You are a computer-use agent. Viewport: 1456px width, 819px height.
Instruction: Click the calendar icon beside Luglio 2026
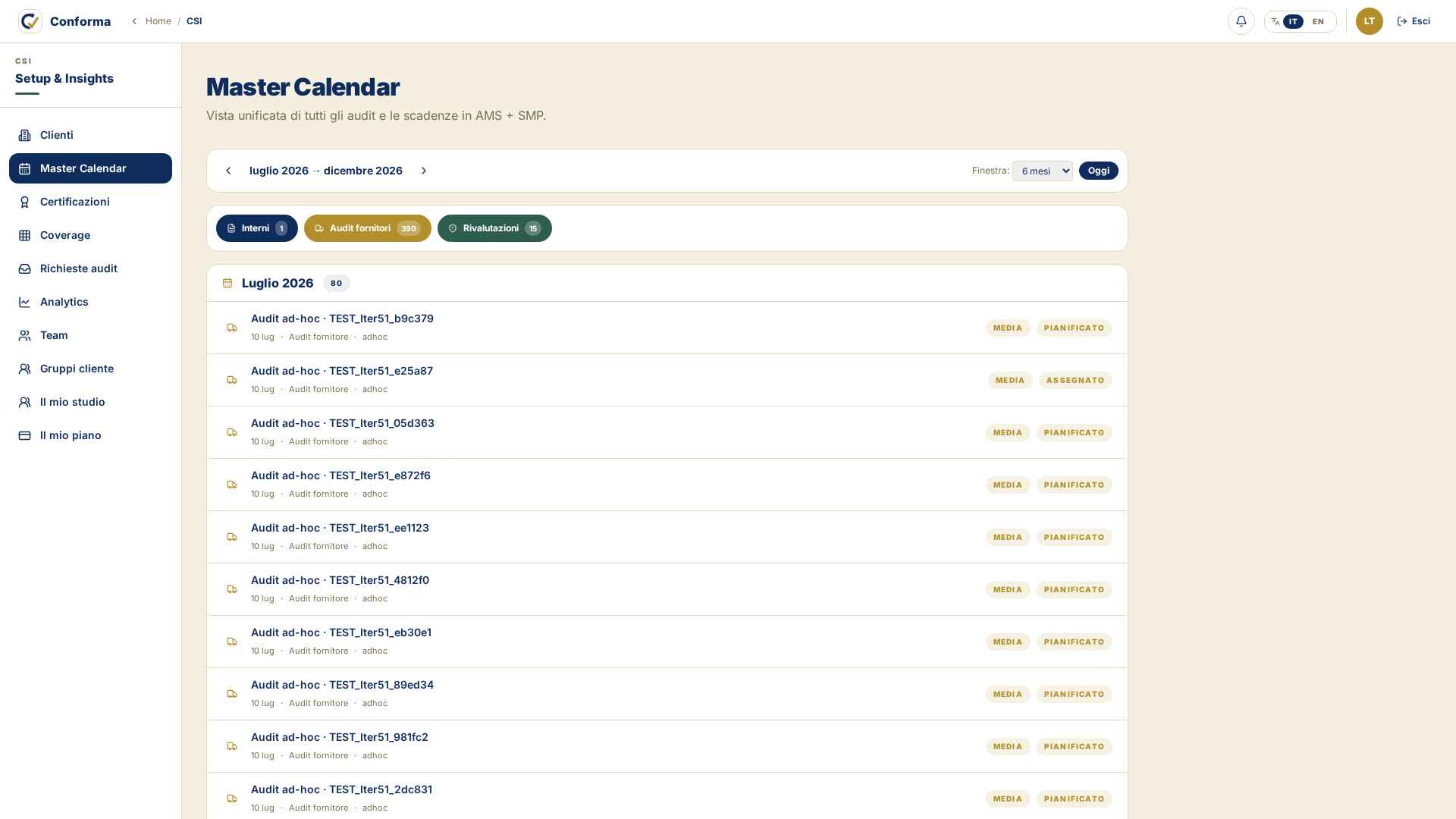[227, 283]
